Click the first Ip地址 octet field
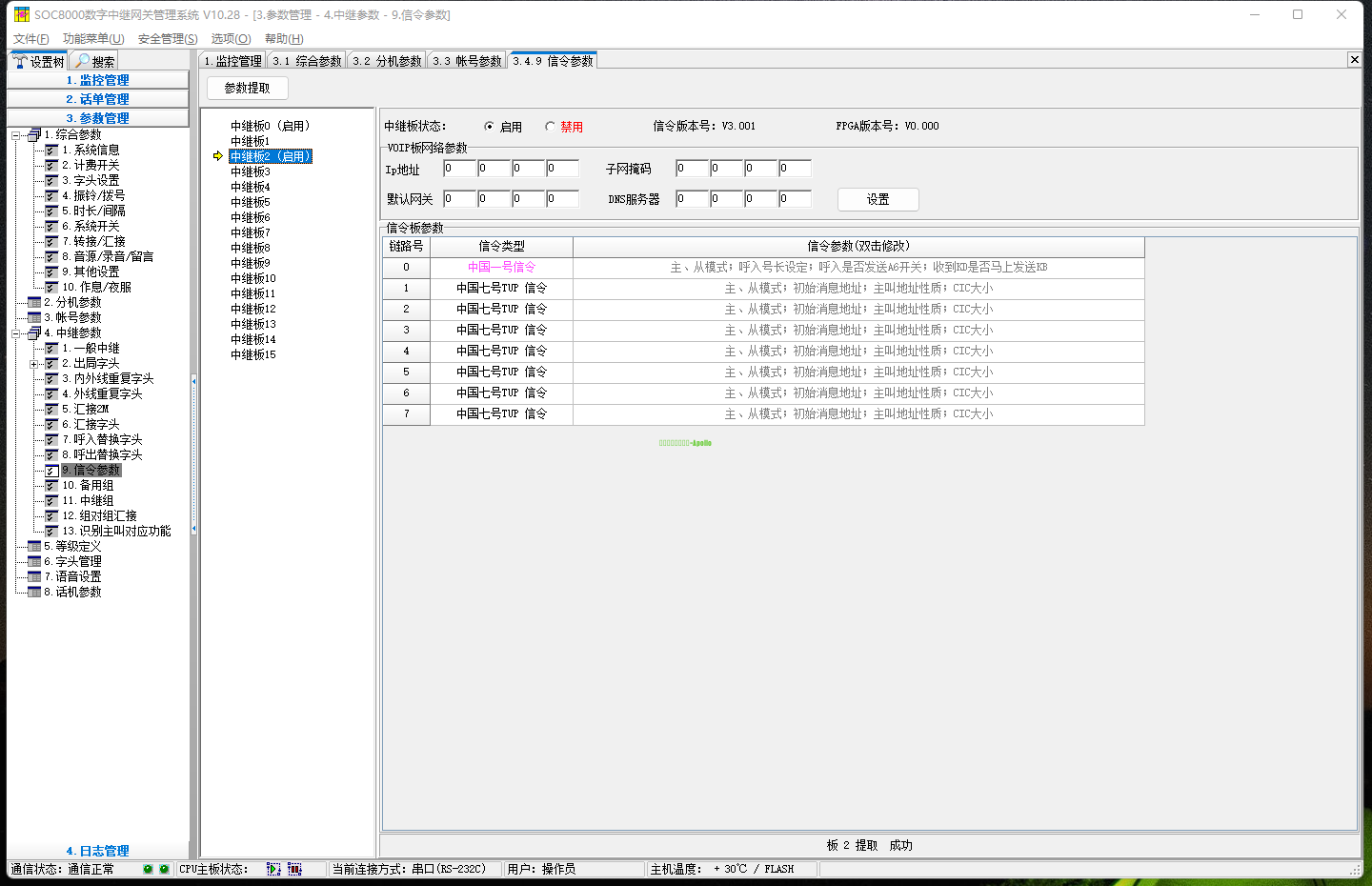The width and height of the screenshot is (1372, 886). (459, 169)
